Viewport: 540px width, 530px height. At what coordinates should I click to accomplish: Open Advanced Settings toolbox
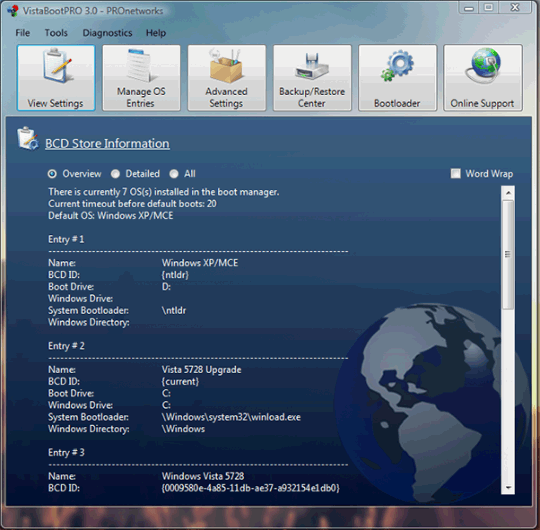point(227,78)
